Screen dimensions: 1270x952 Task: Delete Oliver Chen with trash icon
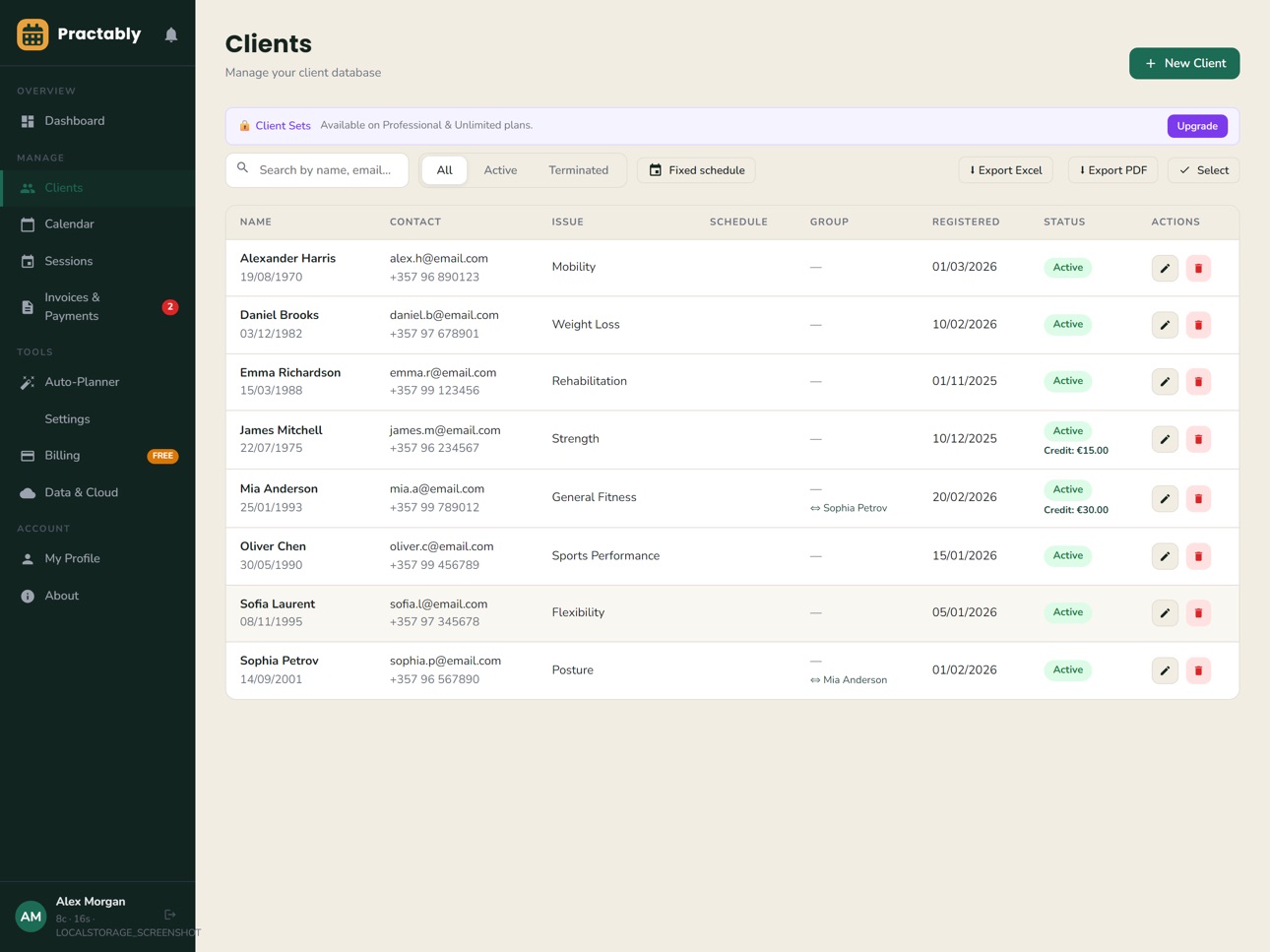point(1198,556)
